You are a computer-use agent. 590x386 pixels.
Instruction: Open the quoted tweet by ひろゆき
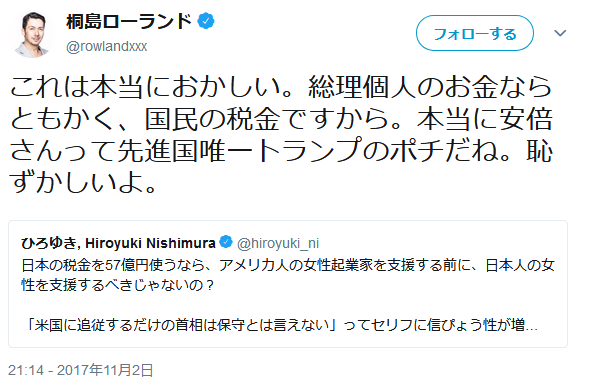pyautogui.click(x=288, y=284)
